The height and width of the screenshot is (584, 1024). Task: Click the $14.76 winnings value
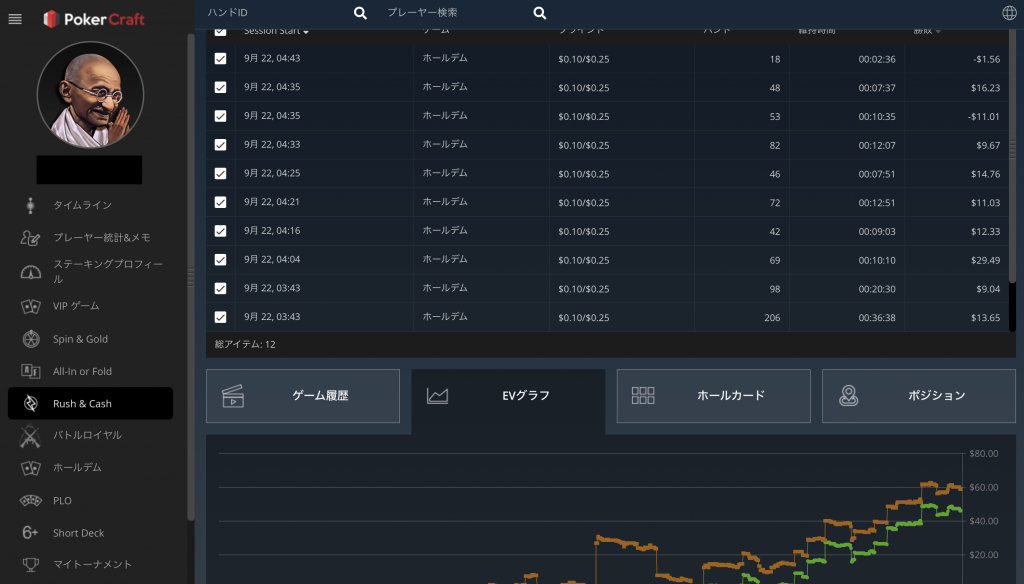coord(985,174)
